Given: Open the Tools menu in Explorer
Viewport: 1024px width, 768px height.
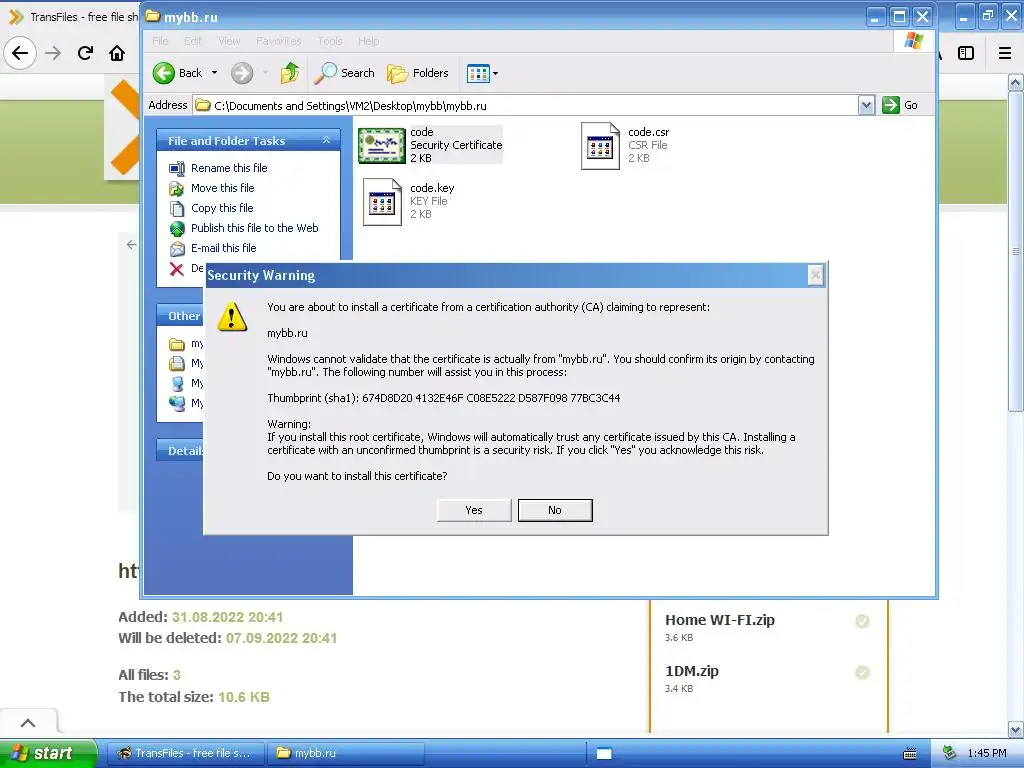Looking at the screenshot, I should tap(330, 41).
